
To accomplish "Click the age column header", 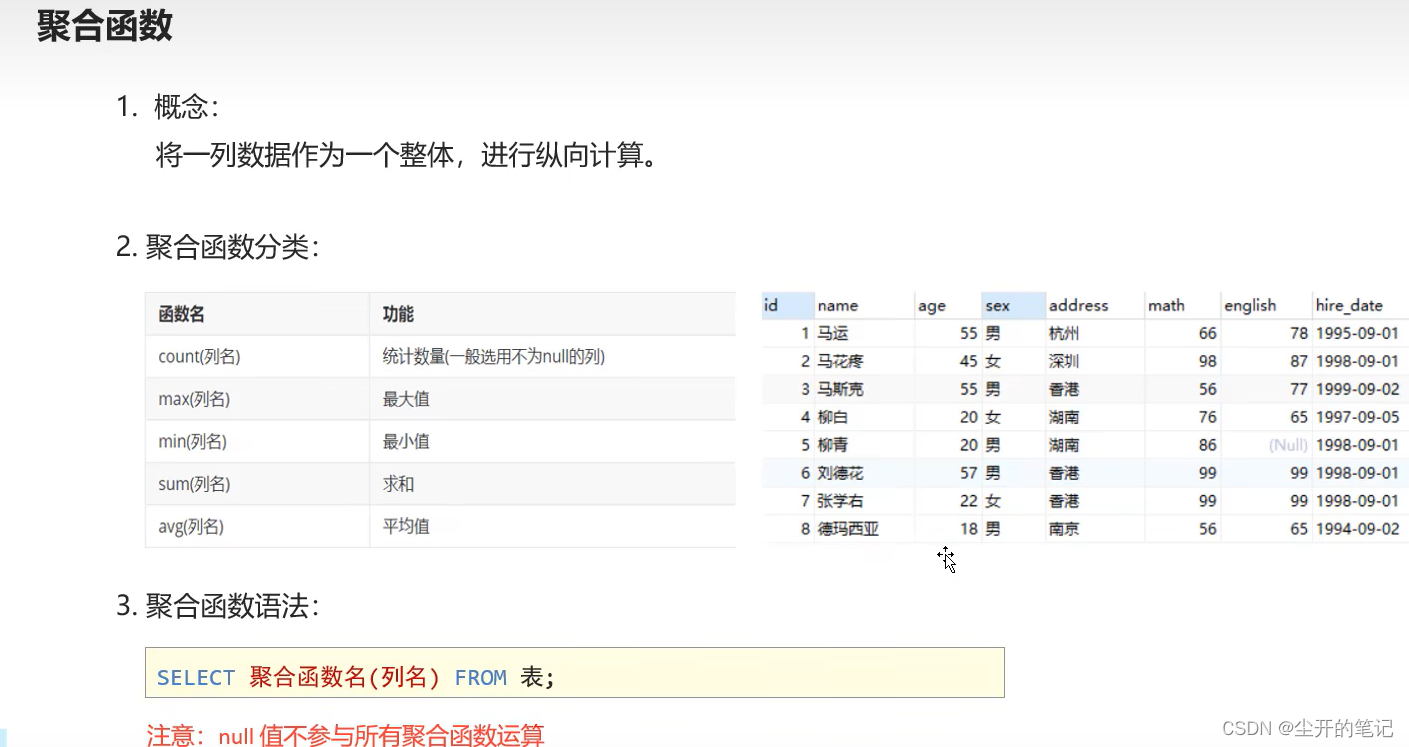I will [947, 305].
